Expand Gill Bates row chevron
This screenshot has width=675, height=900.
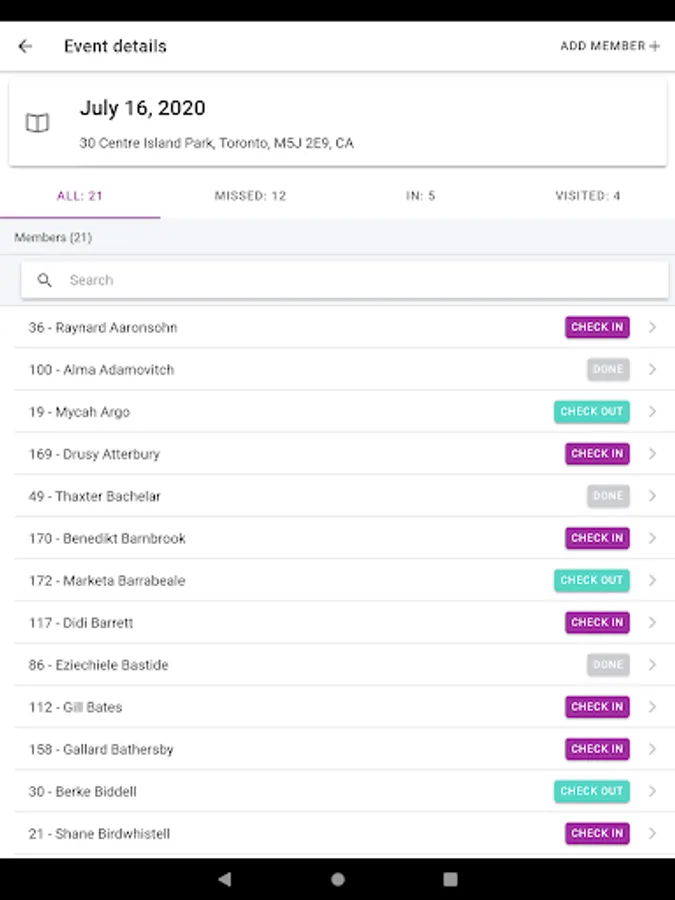pos(652,707)
